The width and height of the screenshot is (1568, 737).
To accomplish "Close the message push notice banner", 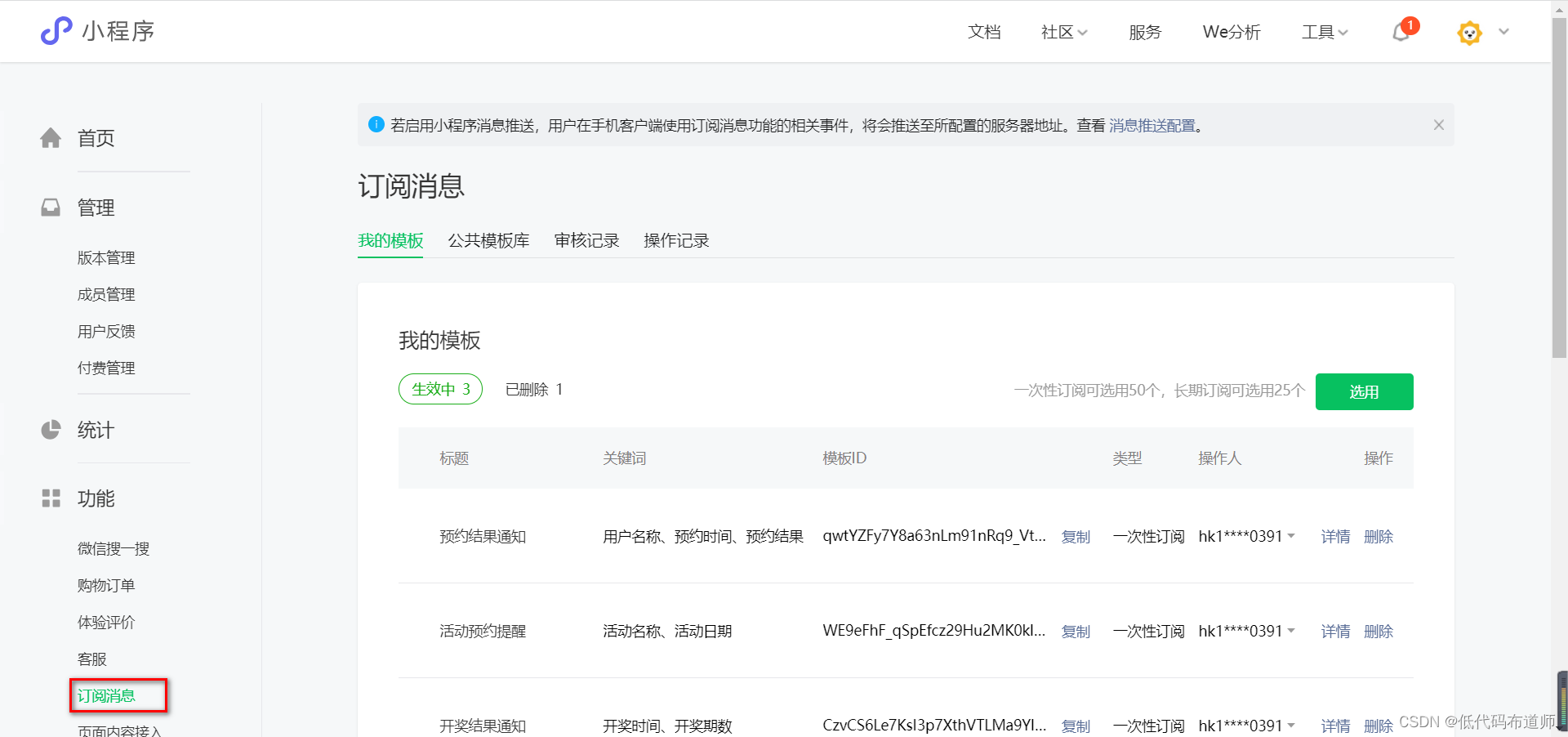I will pyautogui.click(x=1438, y=125).
